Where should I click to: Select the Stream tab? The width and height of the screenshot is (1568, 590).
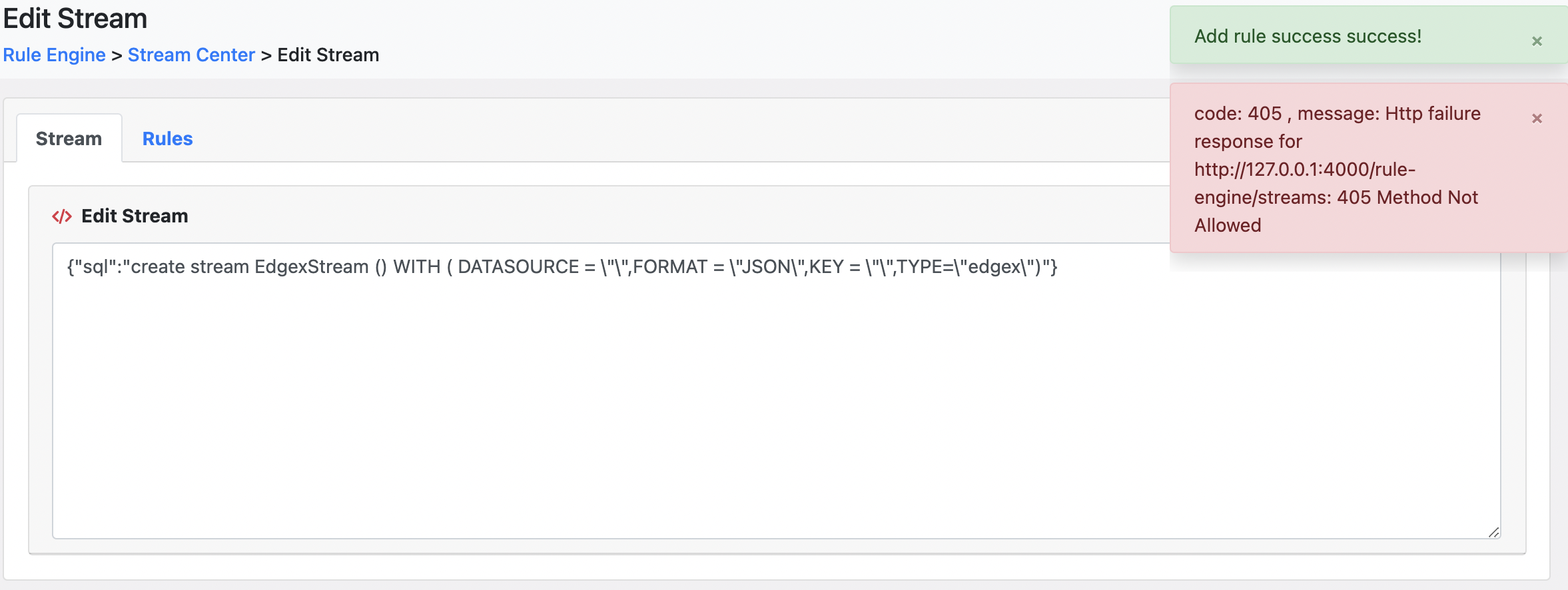point(69,138)
